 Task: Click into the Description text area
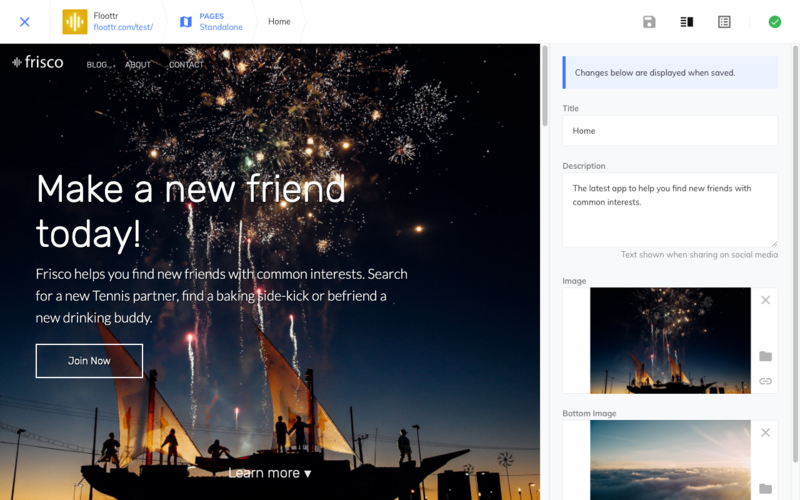pos(670,209)
